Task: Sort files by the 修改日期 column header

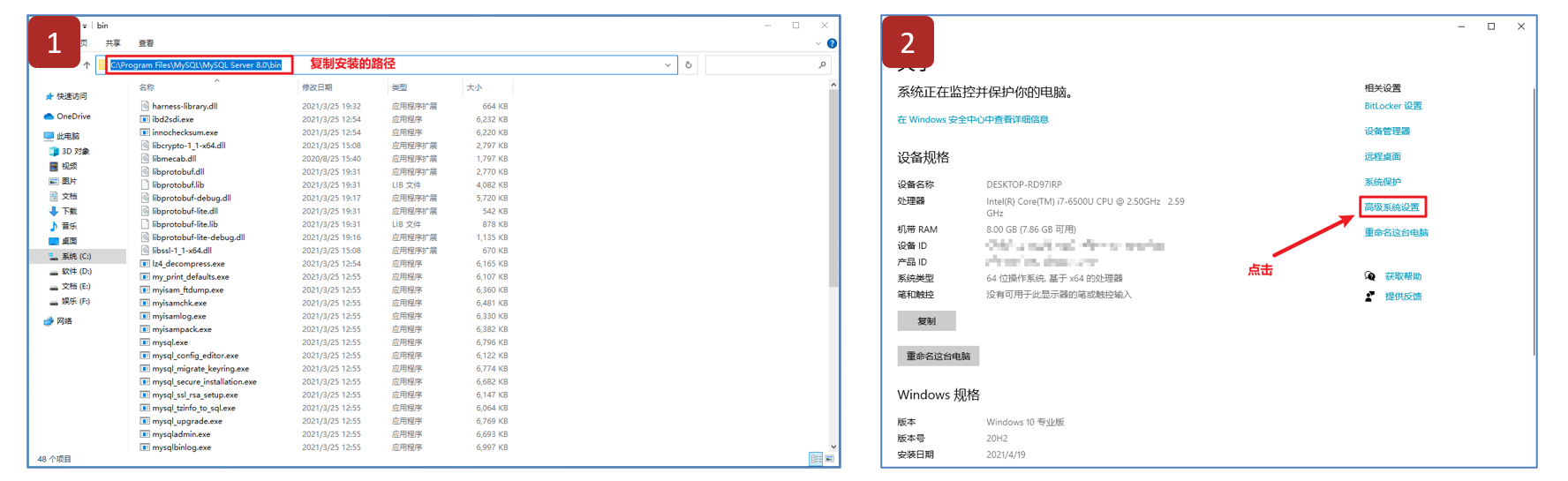Action: pos(317,87)
